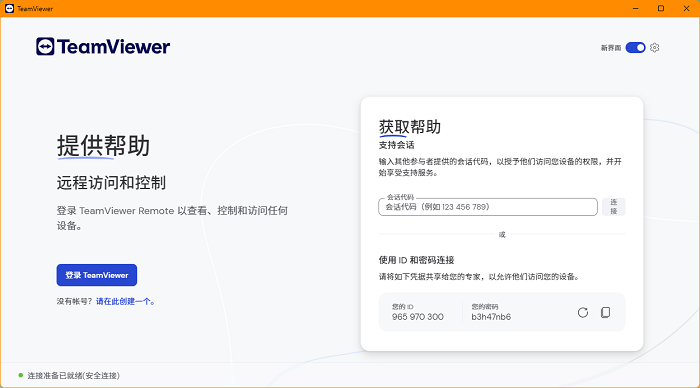700x388 pixels.
Task: Click the 提供帮助 heading
Action: [x=103, y=146]
